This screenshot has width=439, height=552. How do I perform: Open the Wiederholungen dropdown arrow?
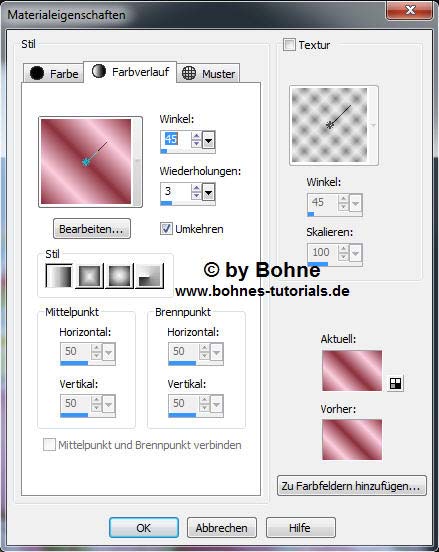pyautogui.click(x=209, y=193)
